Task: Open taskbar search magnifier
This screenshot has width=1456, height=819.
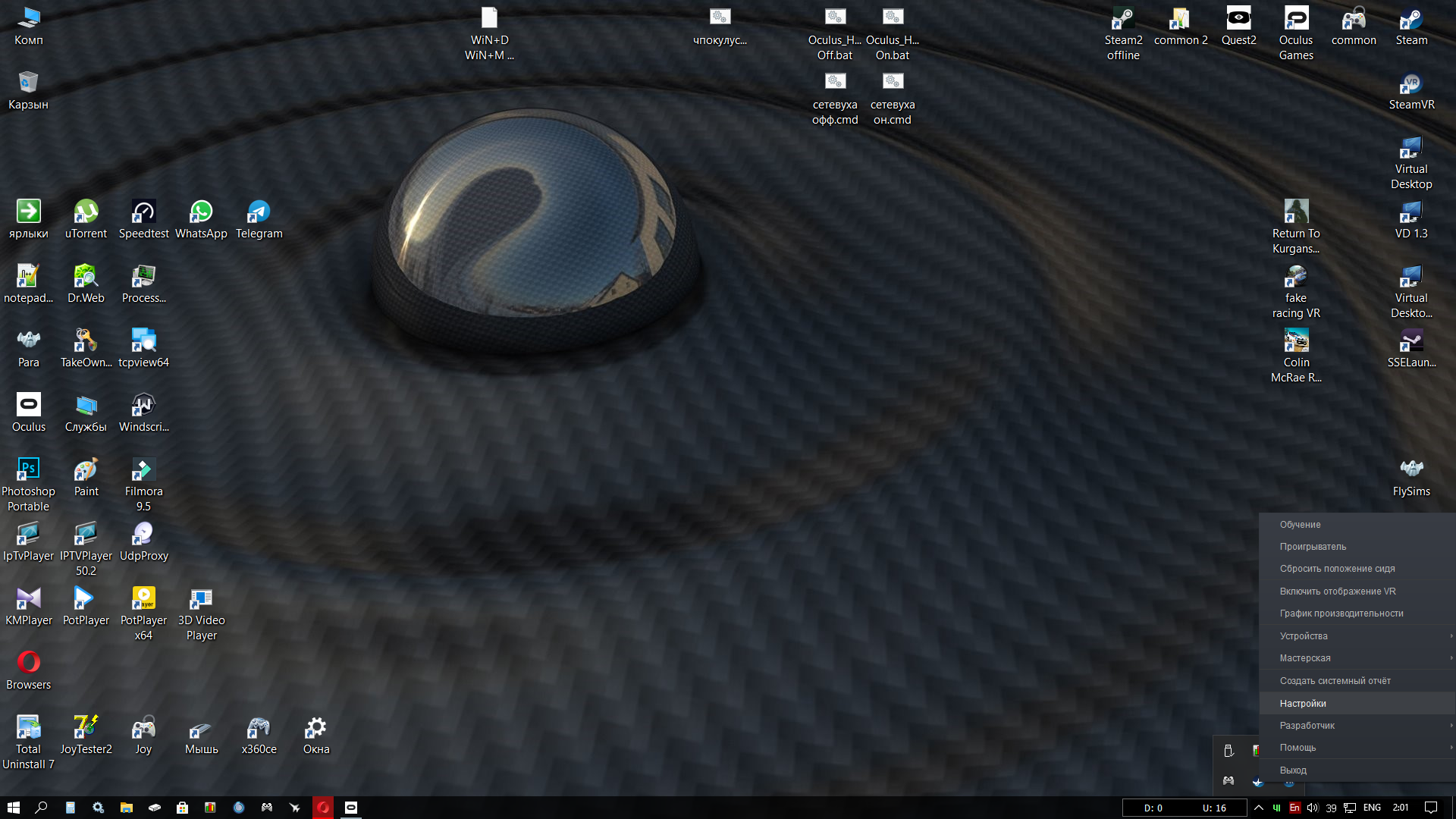Action: [42, 808]
